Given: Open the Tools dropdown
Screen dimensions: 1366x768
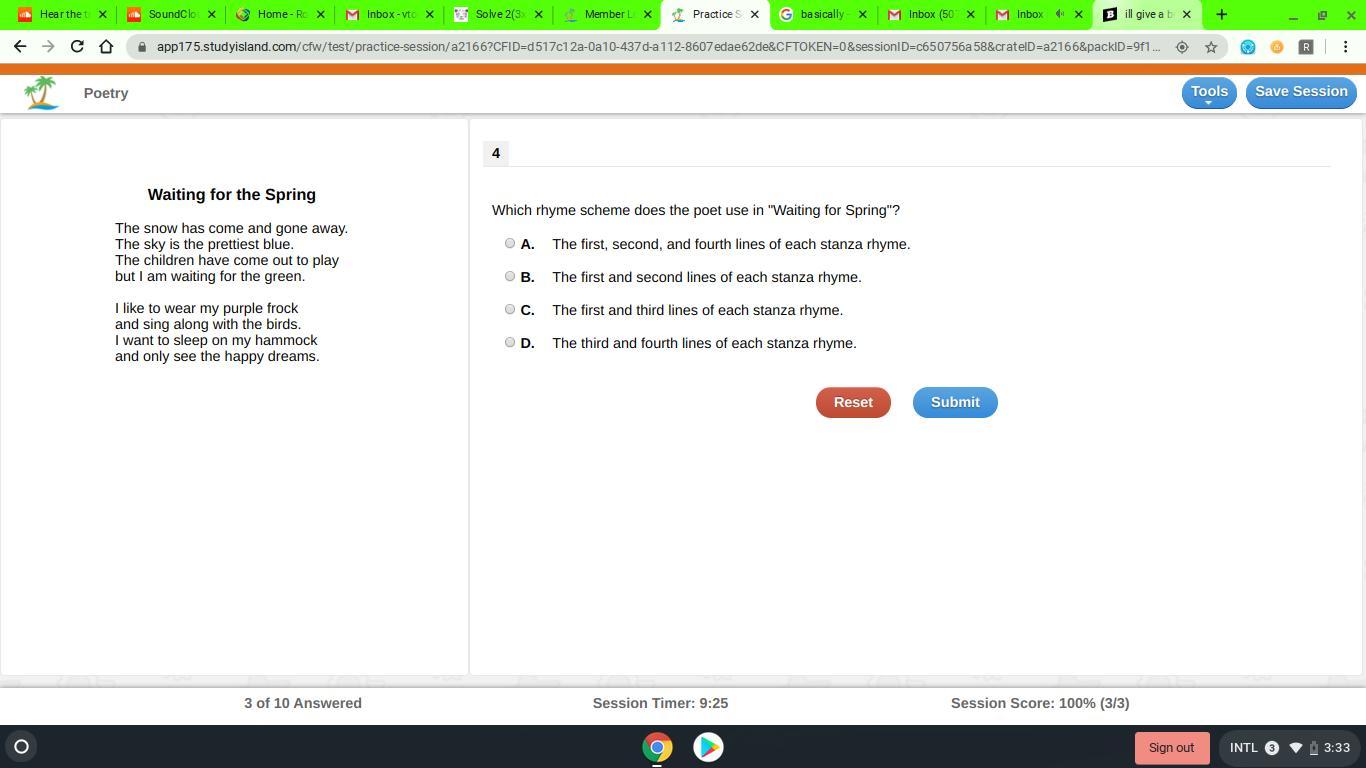Looking at the screenshot, I should pos(1209,92).
